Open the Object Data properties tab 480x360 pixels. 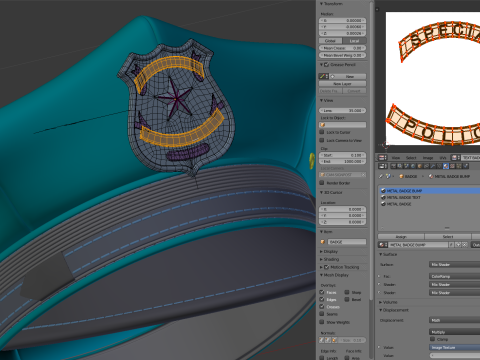point(439,166)
